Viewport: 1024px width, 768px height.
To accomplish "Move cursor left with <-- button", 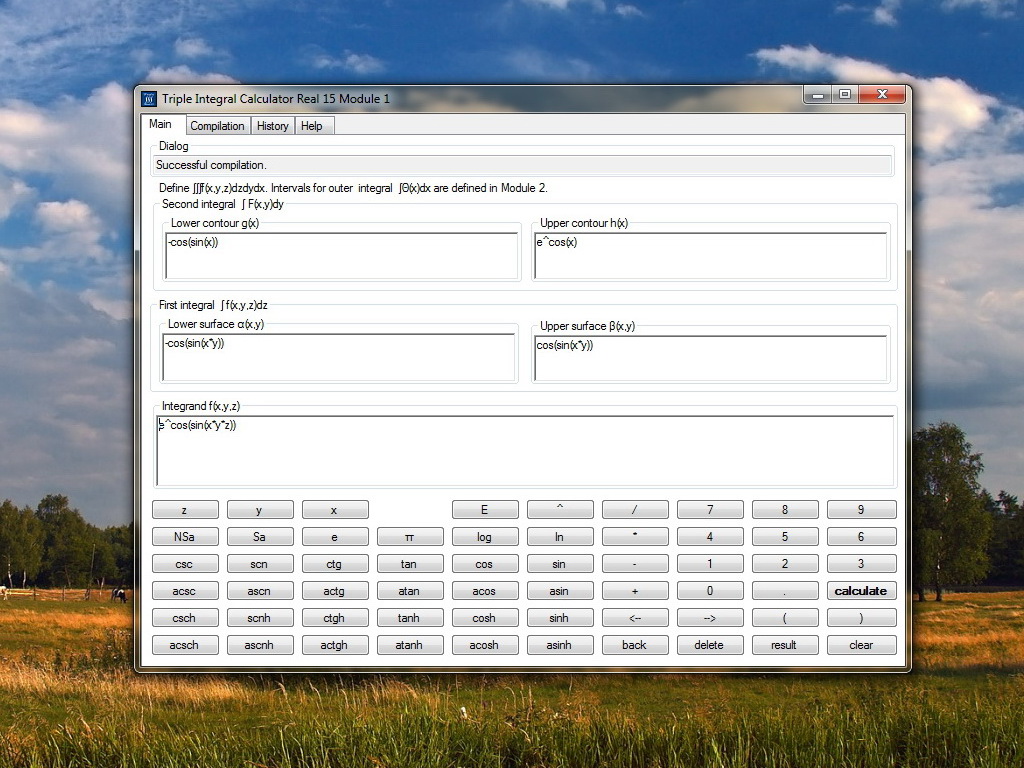I will click(x=634, y=618).
